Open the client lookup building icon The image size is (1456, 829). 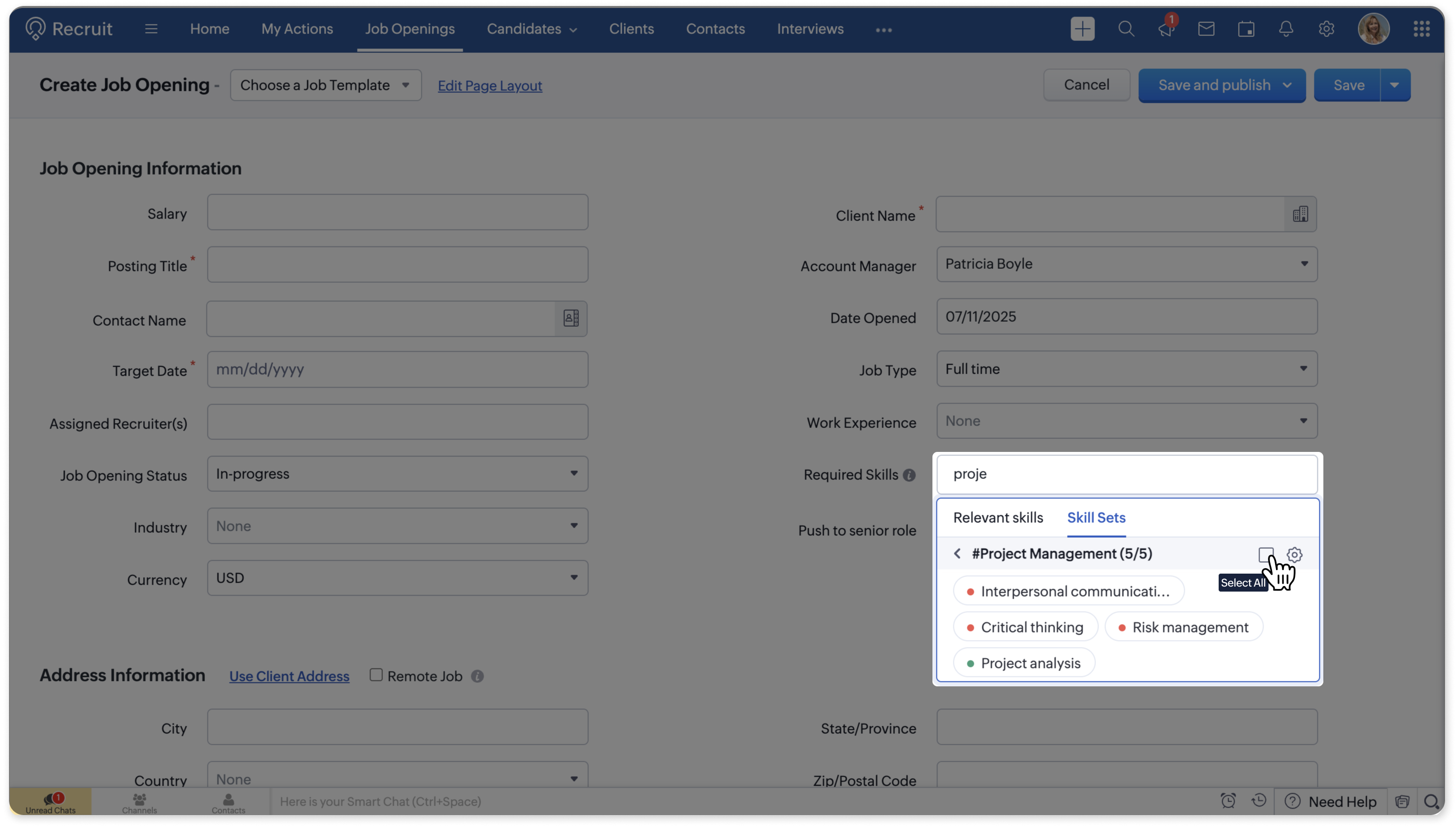click(1300, 214)
